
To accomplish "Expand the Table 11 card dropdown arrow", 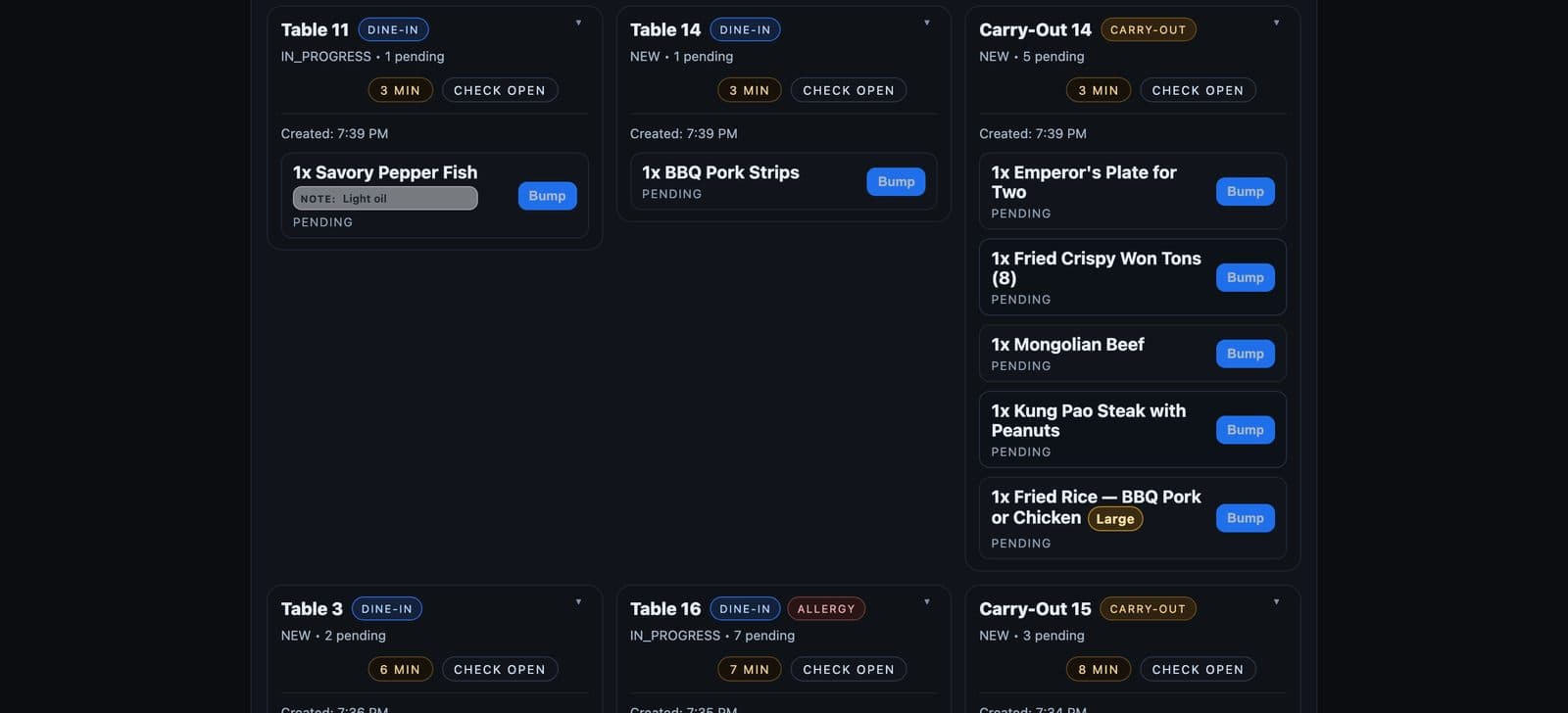I will [578, 23].
